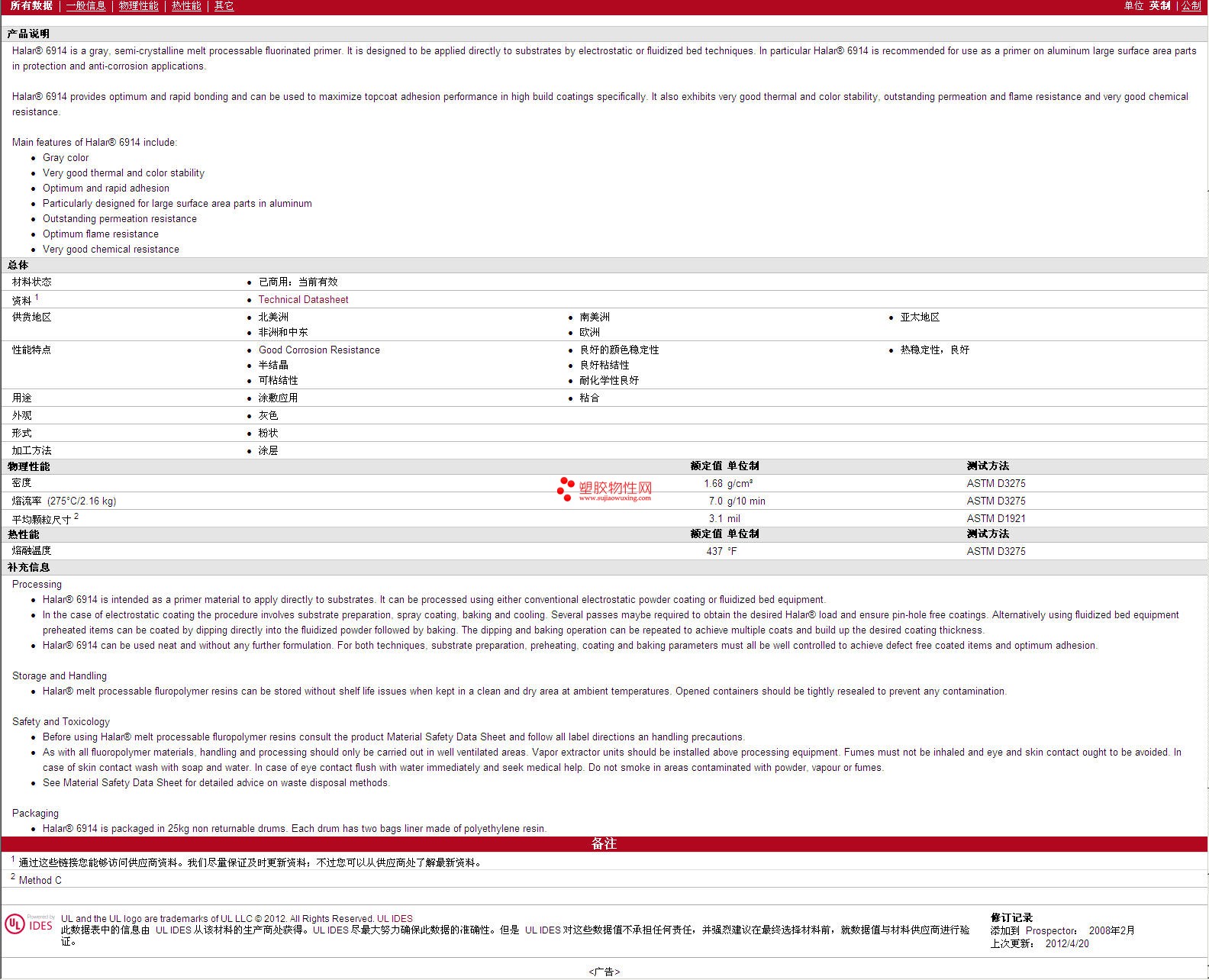Click the melt flow rate value 7.0
The image size is (1209, 980).
tap(716, 501)
